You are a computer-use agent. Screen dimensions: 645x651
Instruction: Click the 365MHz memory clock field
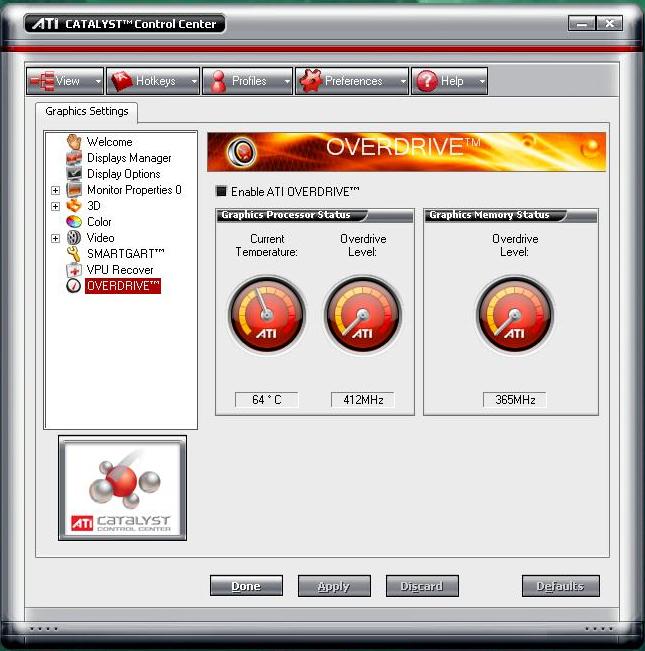click(x=515, y=400)
